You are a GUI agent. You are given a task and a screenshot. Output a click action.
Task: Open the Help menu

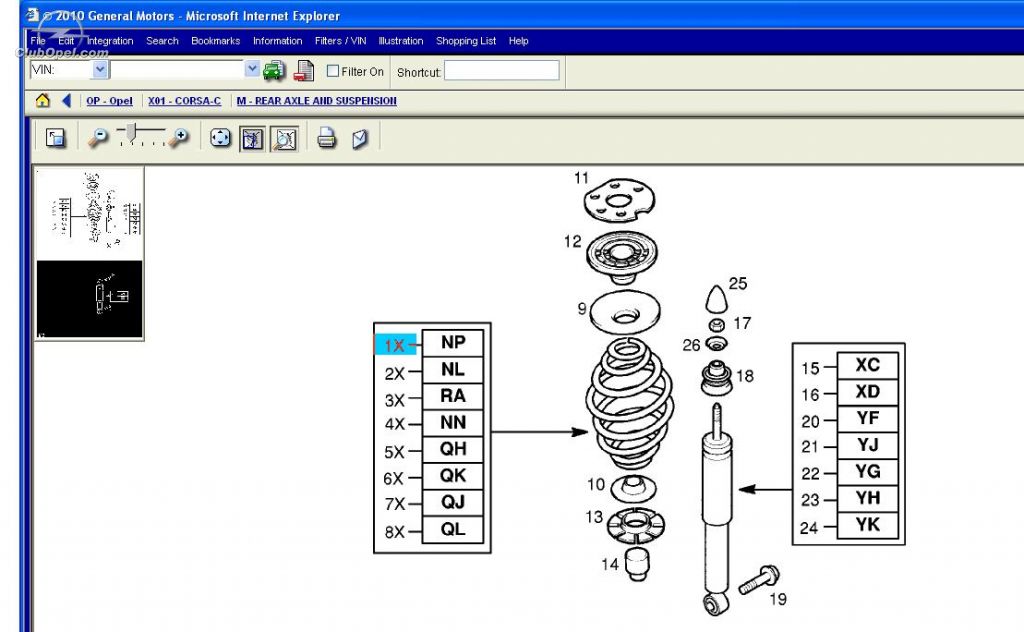(x=519, y=40)
